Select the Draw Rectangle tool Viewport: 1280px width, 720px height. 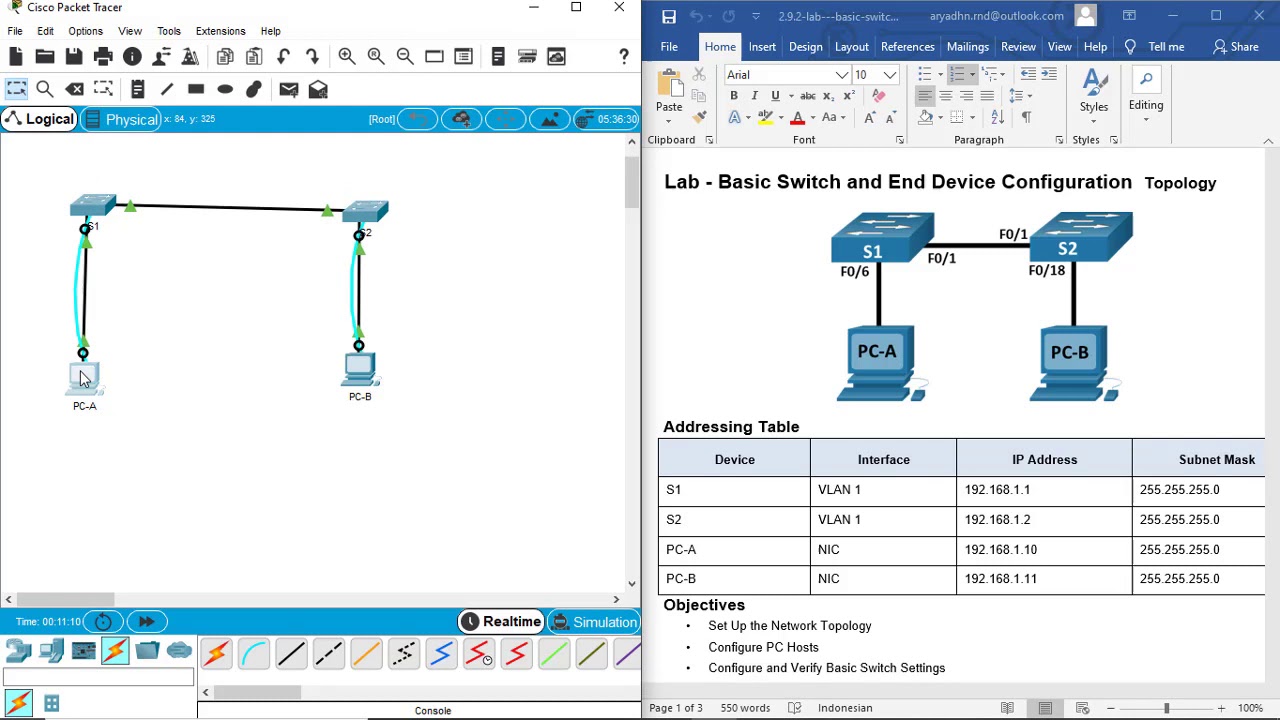(x=196, y=90)
